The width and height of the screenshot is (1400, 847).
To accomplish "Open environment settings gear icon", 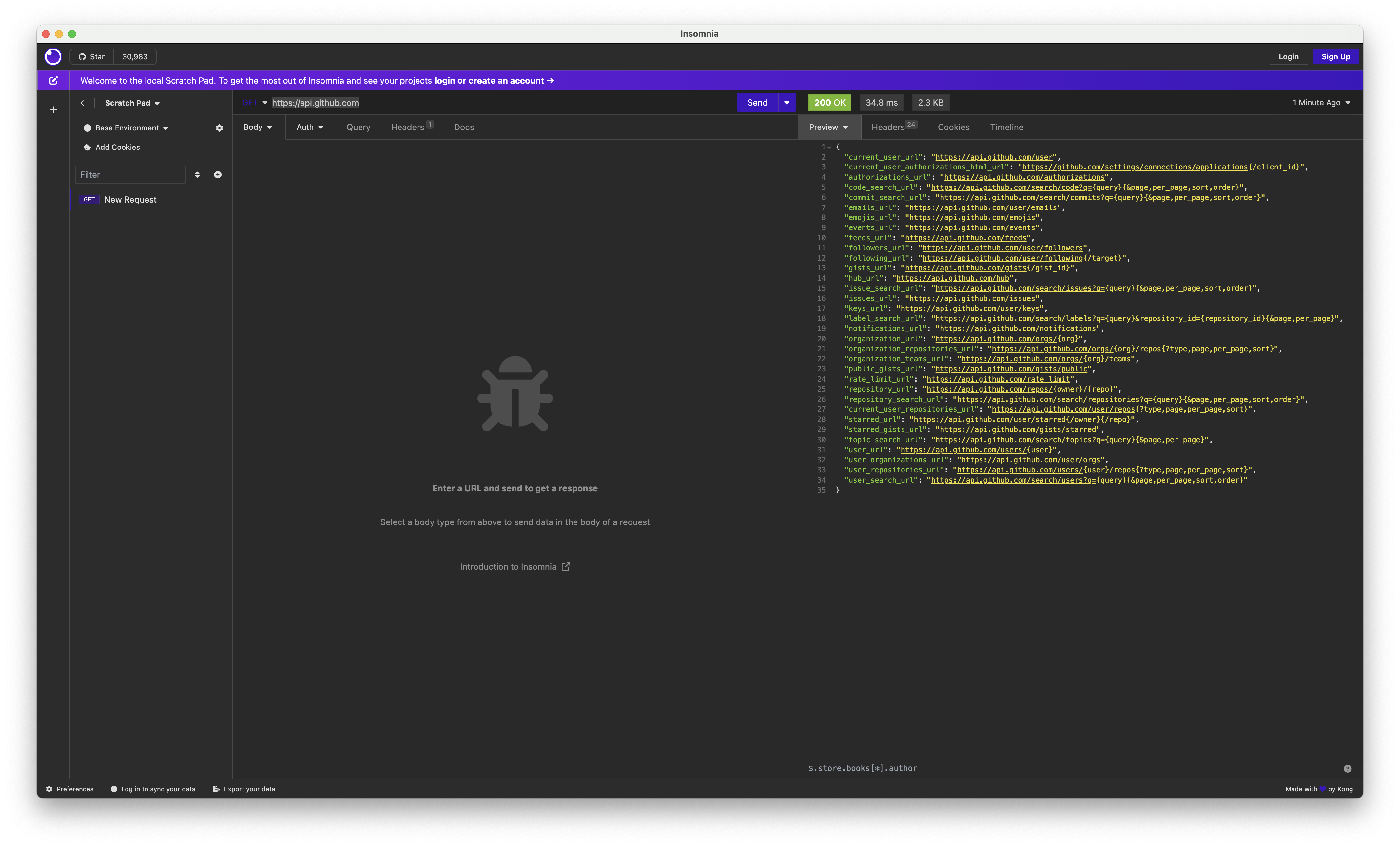I will click(x=219, y=128).
